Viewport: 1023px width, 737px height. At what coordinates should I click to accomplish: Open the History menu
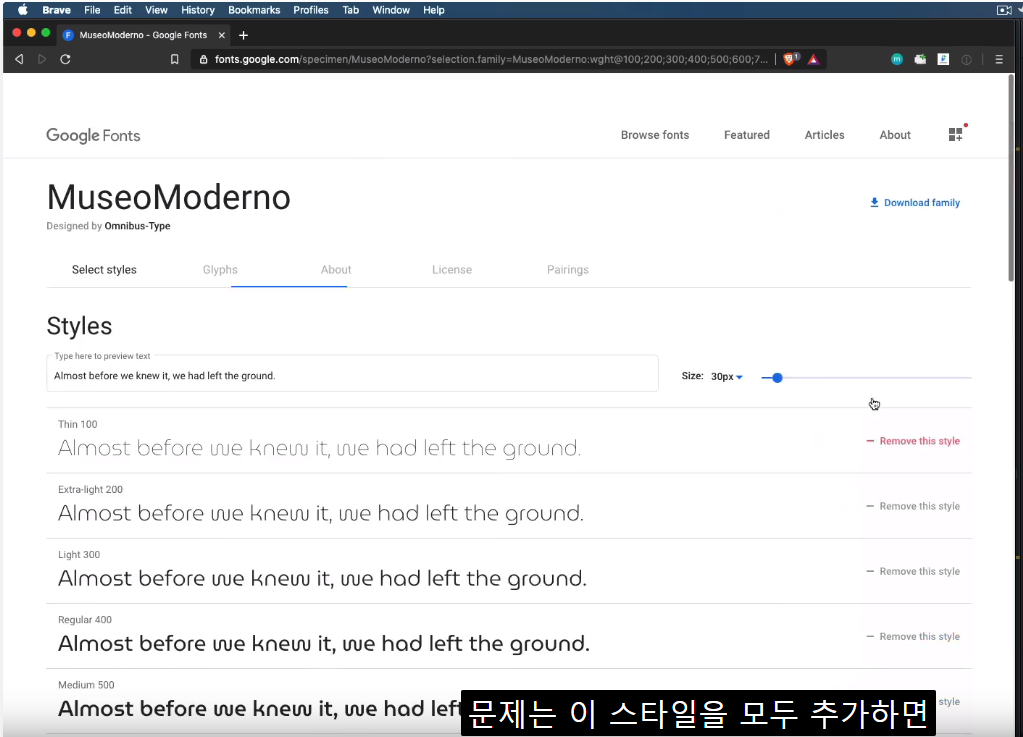198,10
